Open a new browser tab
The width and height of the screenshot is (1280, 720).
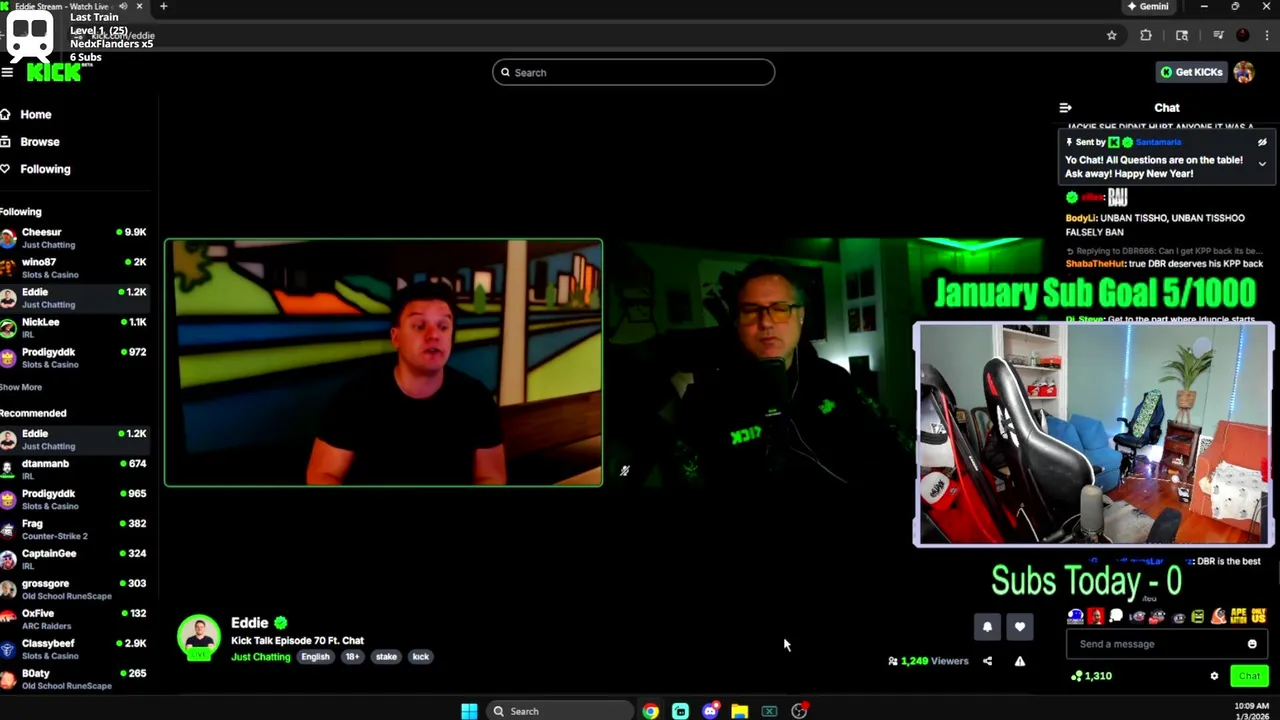click(x=163, y=6)
